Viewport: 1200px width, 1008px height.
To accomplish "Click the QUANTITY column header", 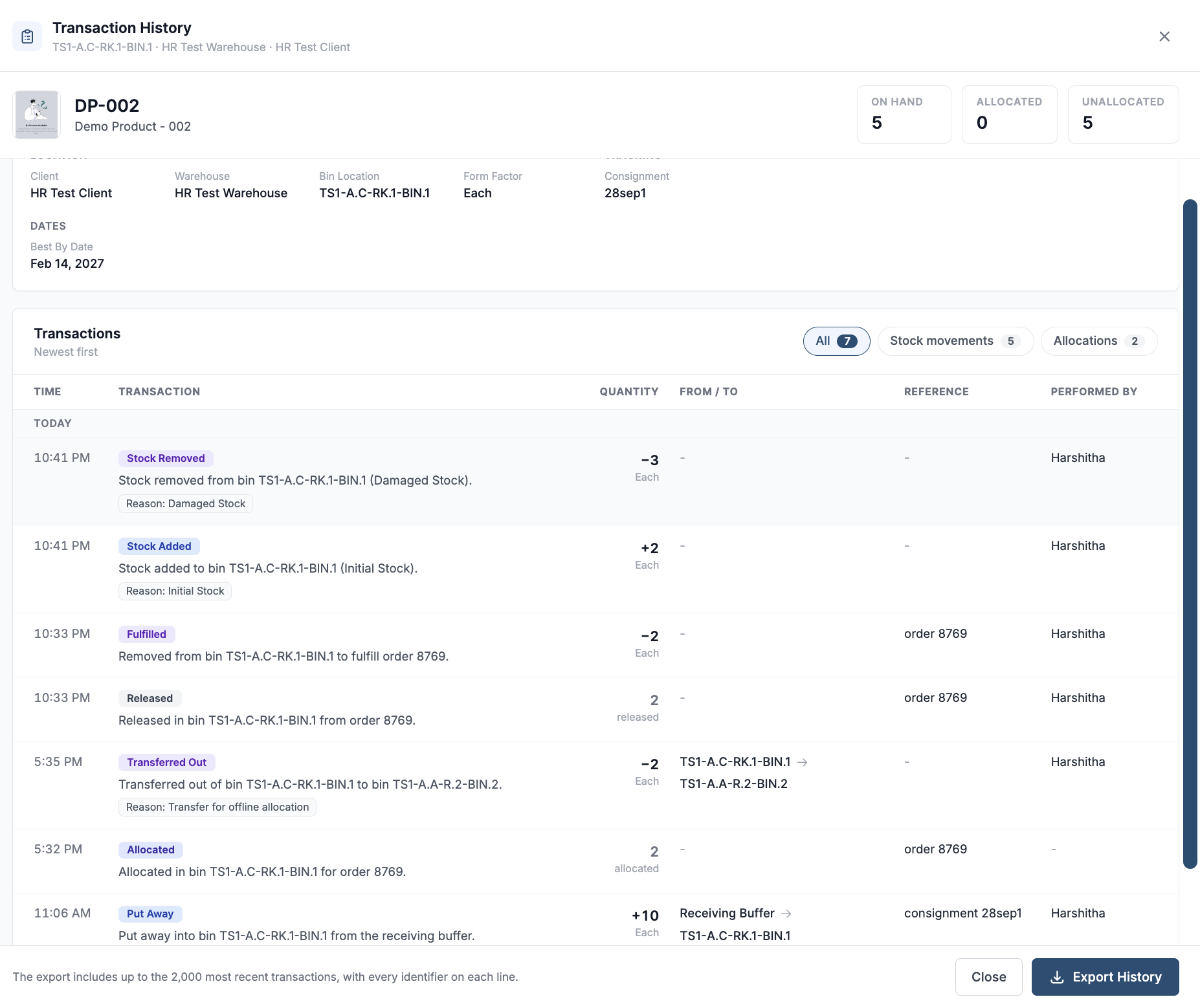I will [629, 391].
